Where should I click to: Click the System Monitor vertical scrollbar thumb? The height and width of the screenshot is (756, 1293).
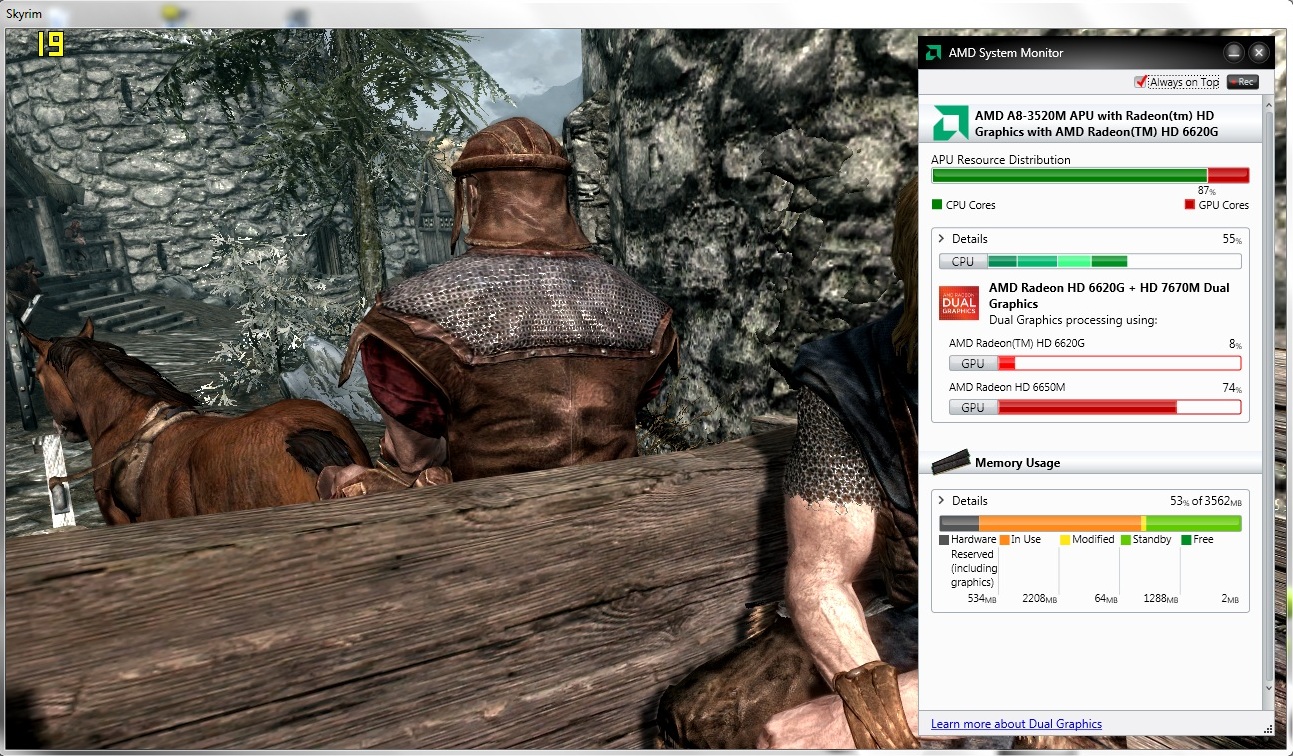point(1267,395)
